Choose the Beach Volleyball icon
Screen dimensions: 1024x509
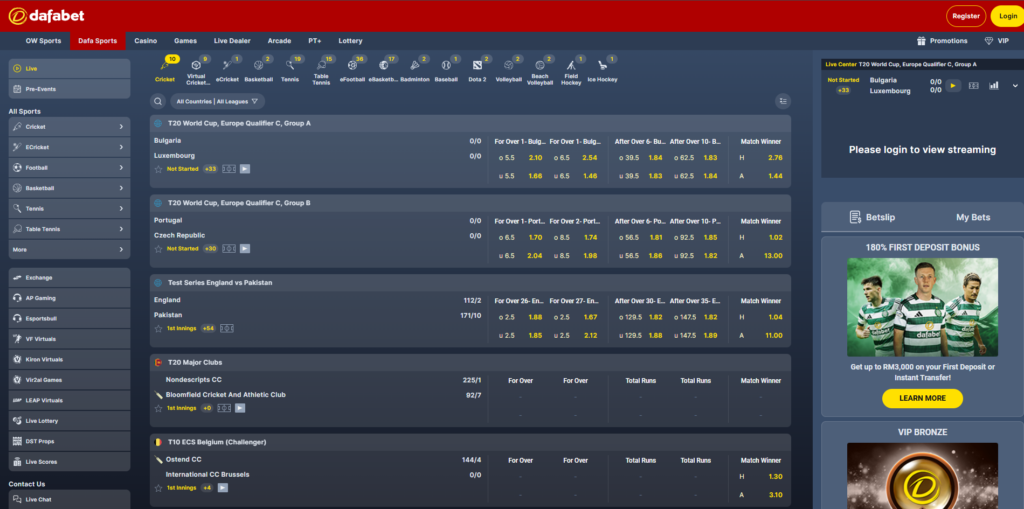[540, 71]
